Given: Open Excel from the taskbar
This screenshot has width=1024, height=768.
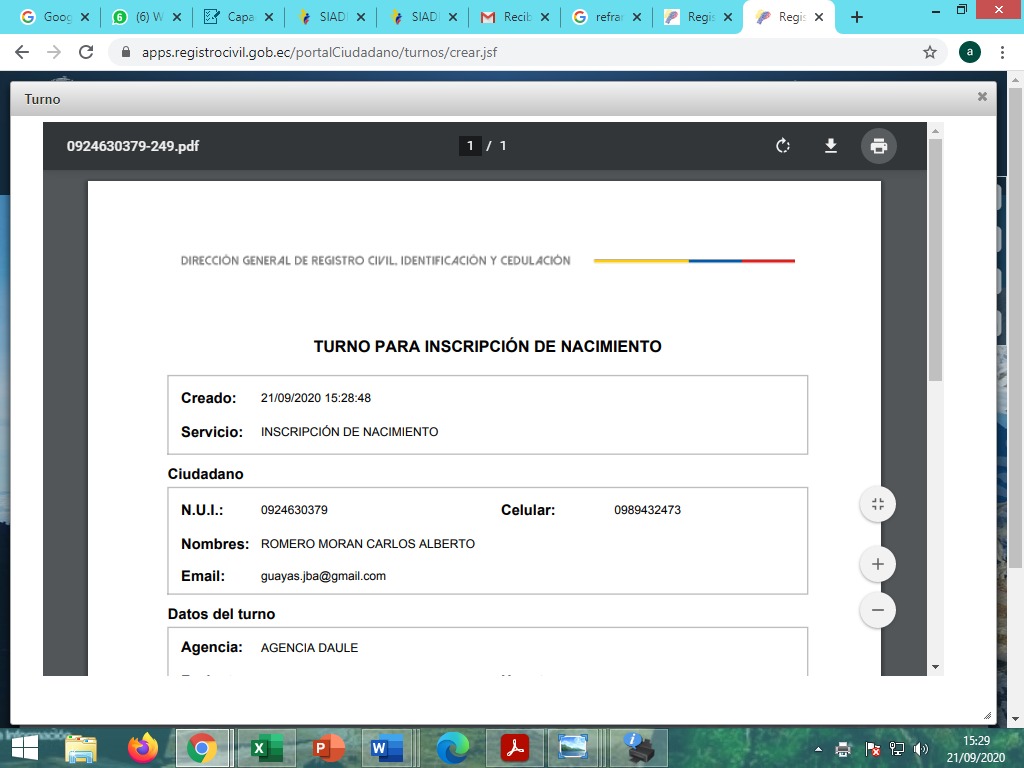Looking at the screenshot, I should [264, 748].
